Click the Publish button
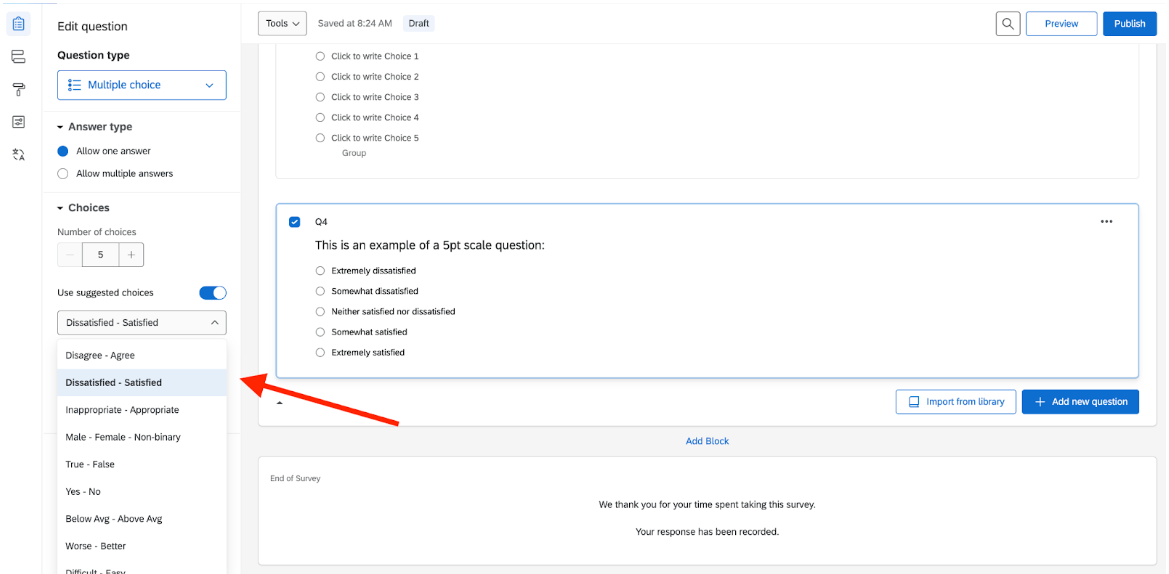Image resolution: width=1169 pixels, height=574 pixels. point(1129,24)
